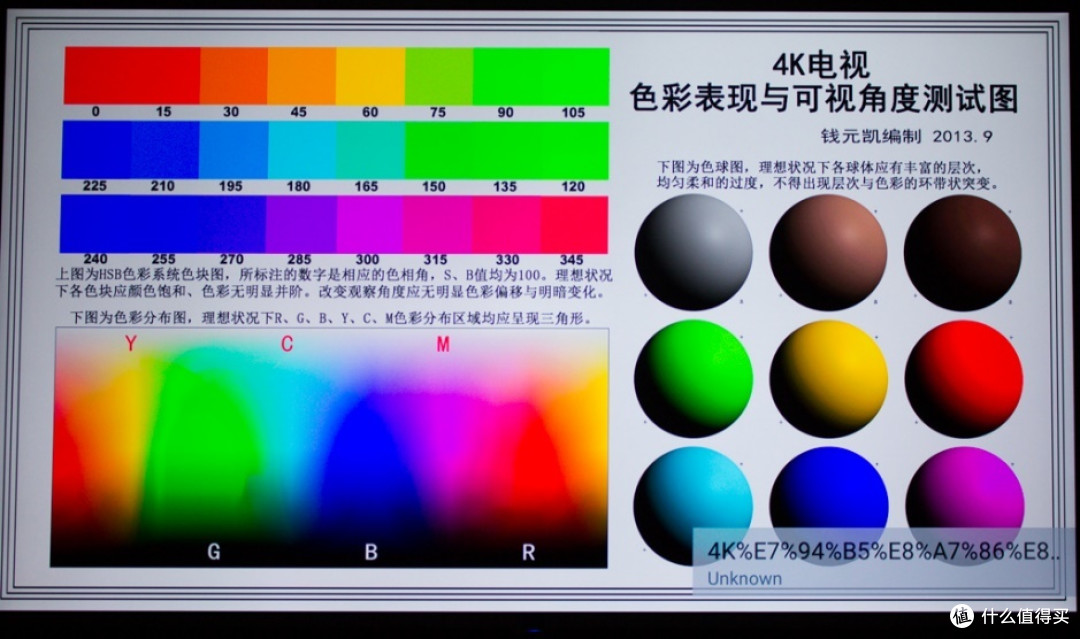Image resolution: width=1080 pixels, height=639 pixels.
Task: Pick the yellow swatch labeled 60
Action: [x=370, y=76]
